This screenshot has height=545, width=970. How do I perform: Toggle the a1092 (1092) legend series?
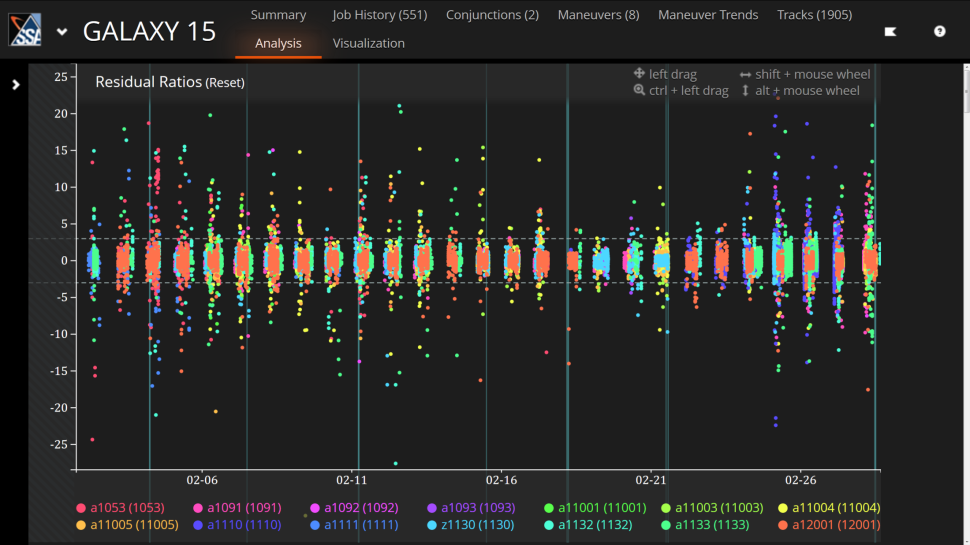click(x=354, y=508)
